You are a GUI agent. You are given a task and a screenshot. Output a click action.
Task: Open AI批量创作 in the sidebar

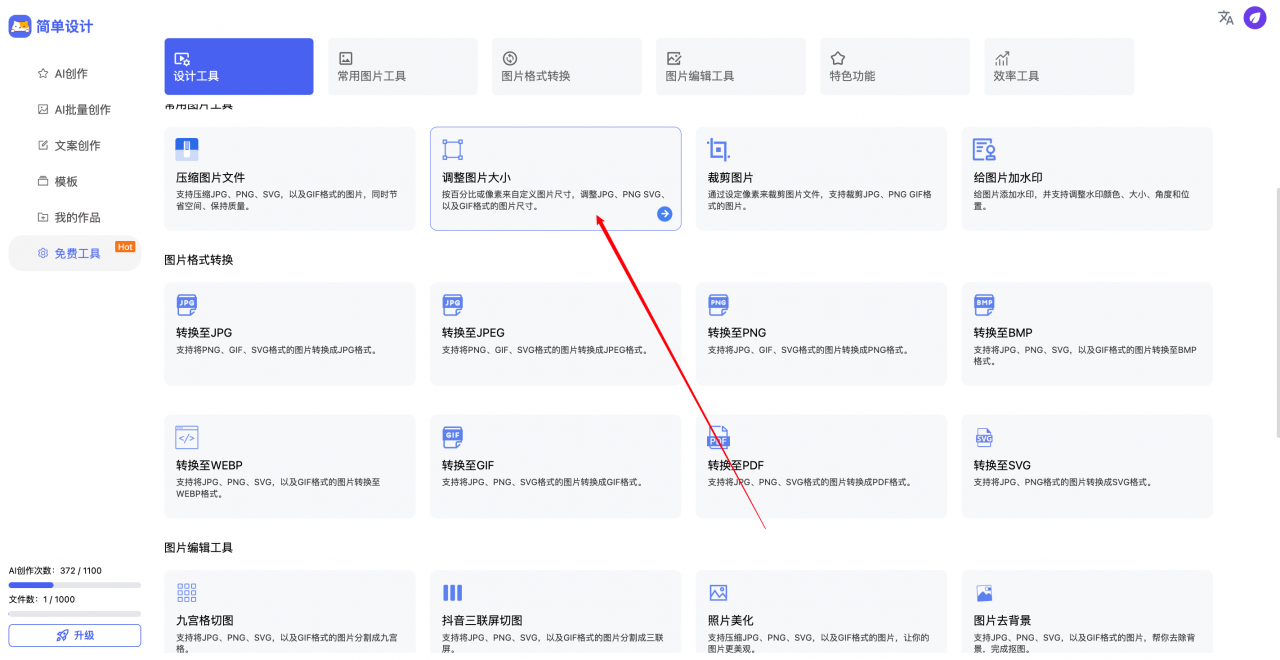click(x=75, y=109)
